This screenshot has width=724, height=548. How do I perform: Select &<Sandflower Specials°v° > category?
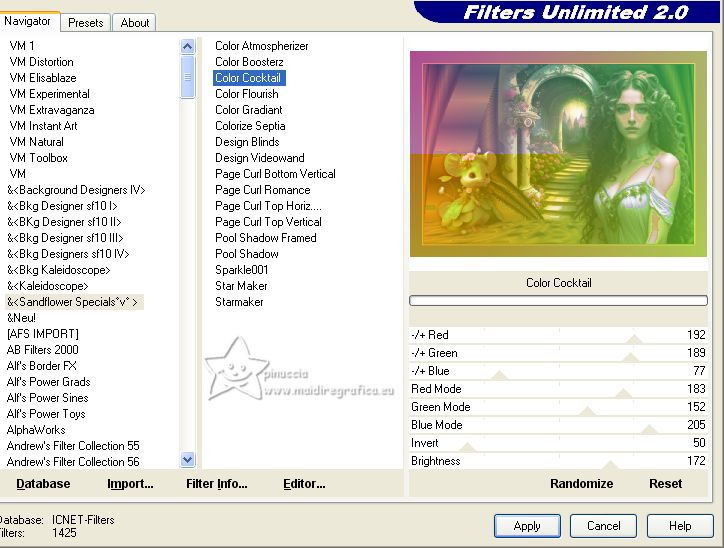pyautogui.click(x=74, y=302)
